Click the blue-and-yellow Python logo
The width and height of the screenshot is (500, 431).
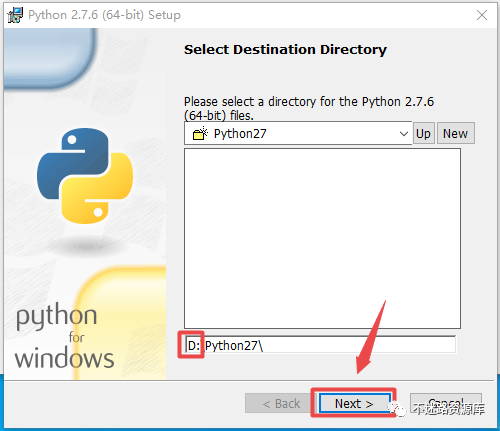[85, 176]
